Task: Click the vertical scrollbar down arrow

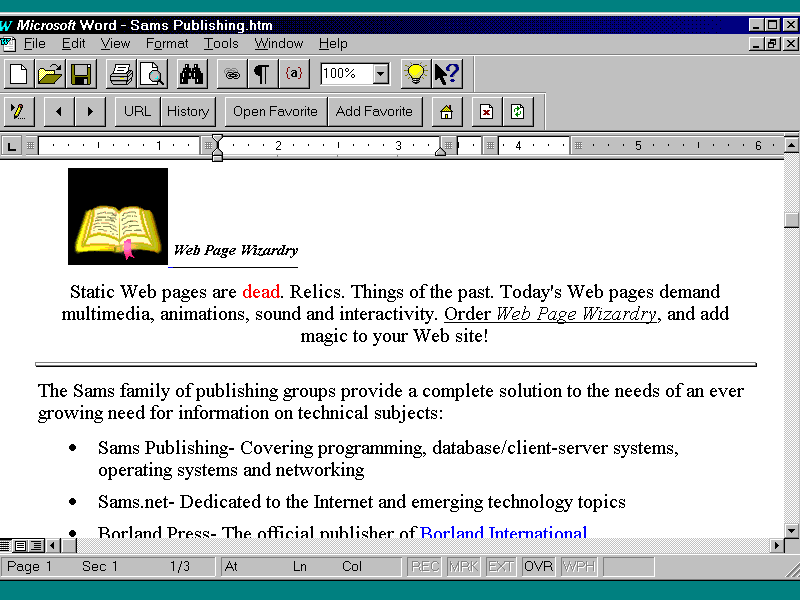Action: (x=792, y=530)
